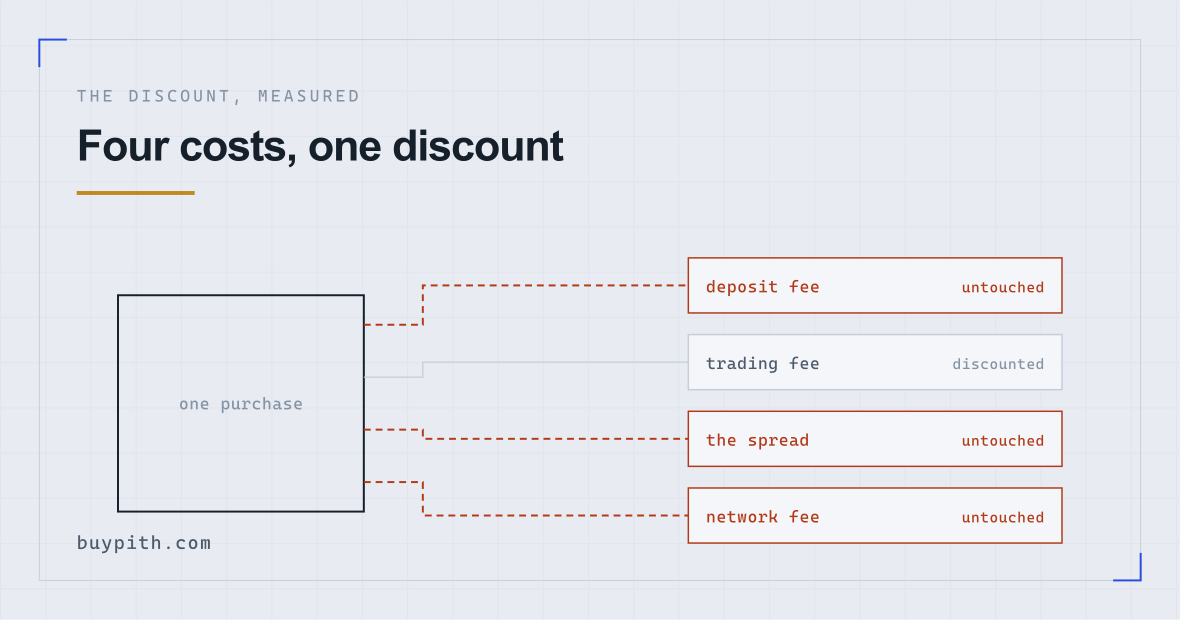Click the 'Four costs, one discount' headline

(x=320, y=146)
